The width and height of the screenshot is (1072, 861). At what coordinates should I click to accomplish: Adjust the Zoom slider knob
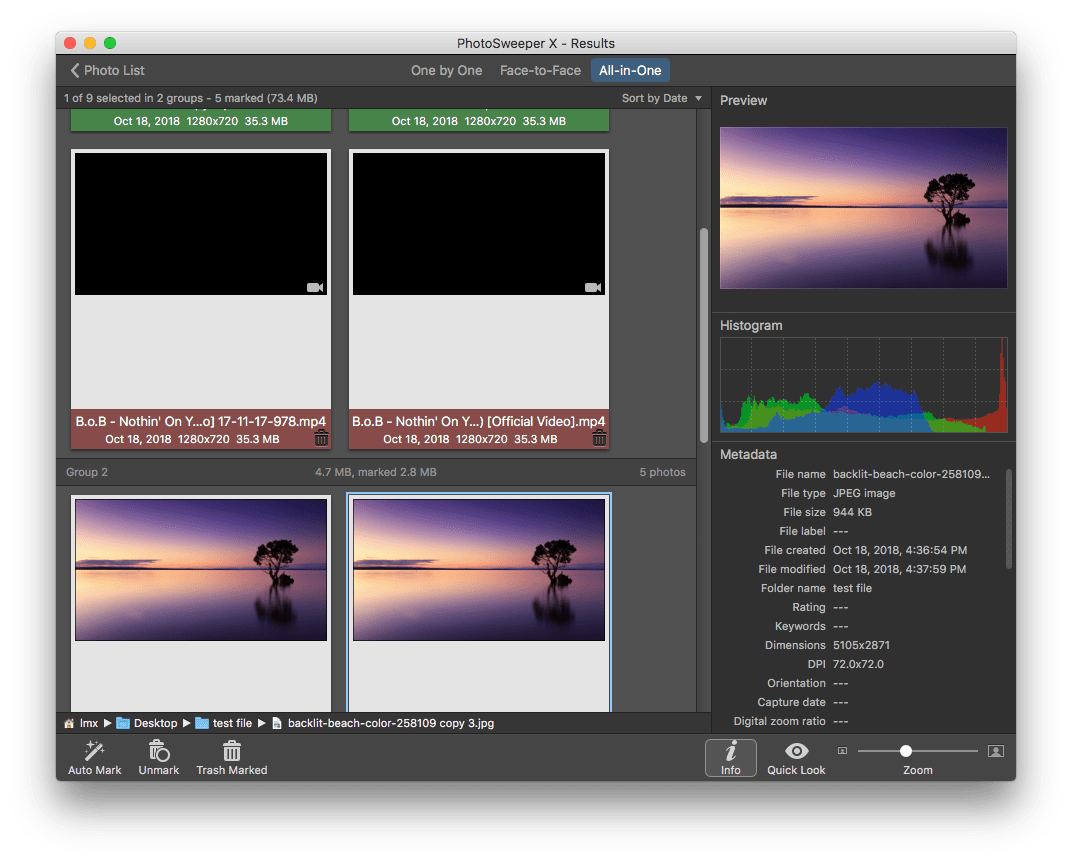(x=905, y=751)
